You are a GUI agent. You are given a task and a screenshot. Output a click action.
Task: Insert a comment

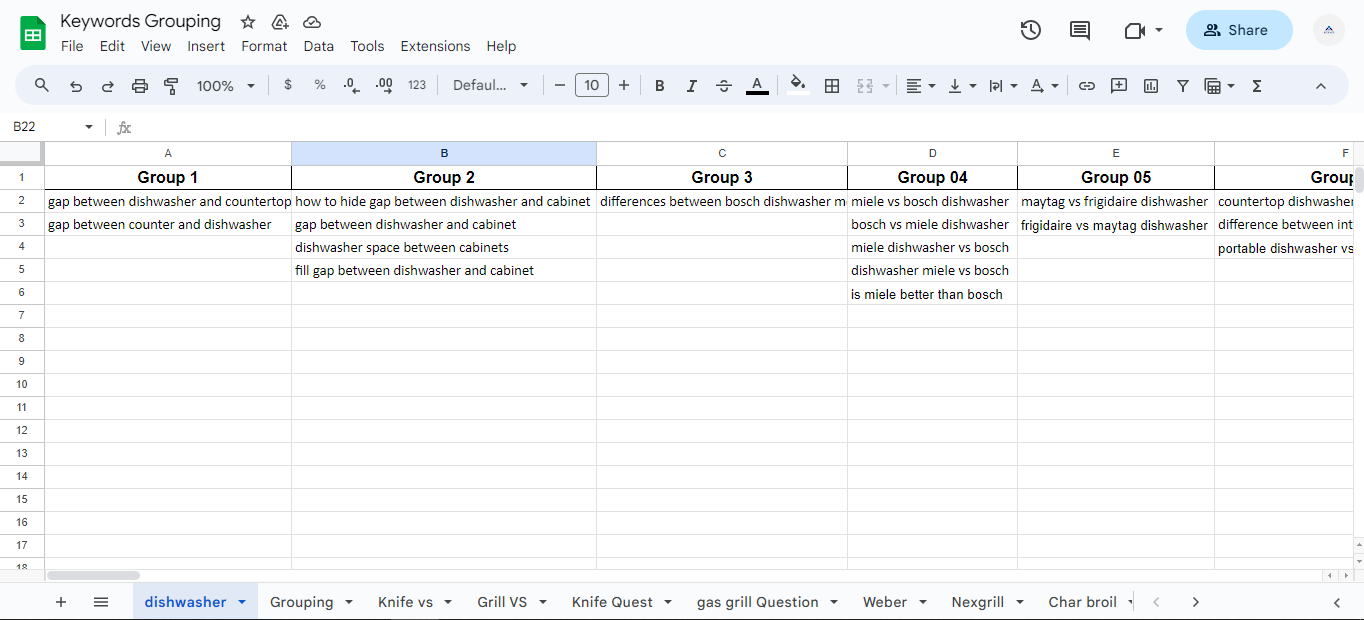click(1119, 86)
